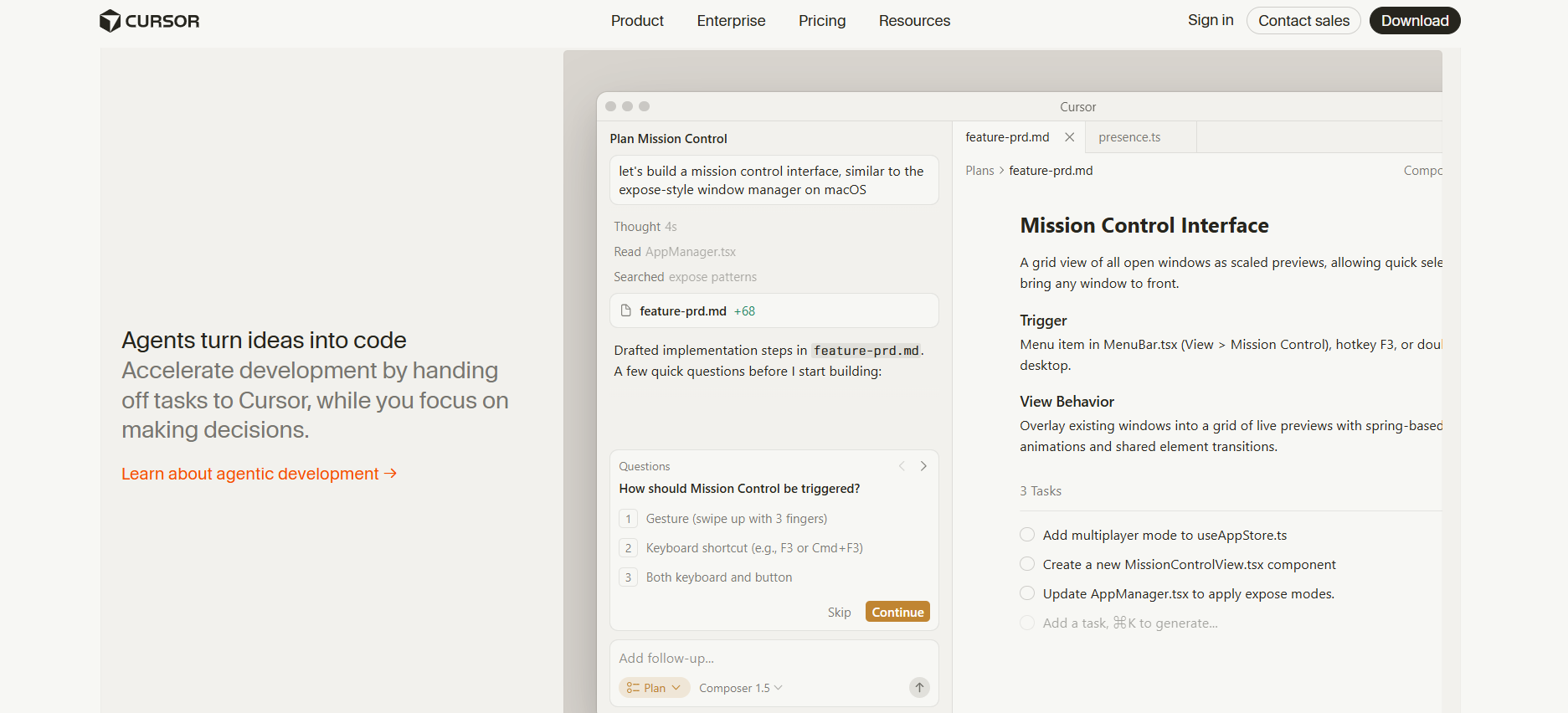The width and height of the screenshot is (1568, 713).
Task: Click the middle minimize window dot
Action: pyautogui.click(x=628, y=106)
